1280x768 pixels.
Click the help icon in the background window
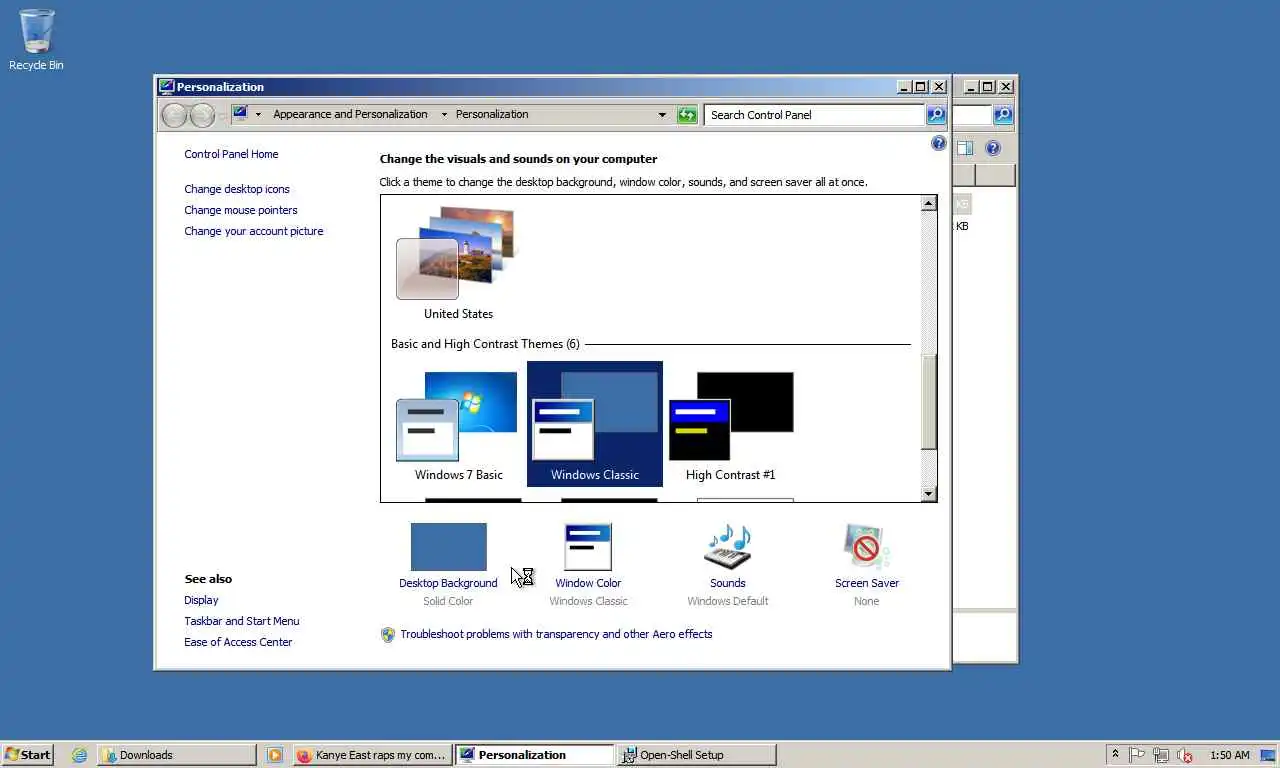point(993,148)
